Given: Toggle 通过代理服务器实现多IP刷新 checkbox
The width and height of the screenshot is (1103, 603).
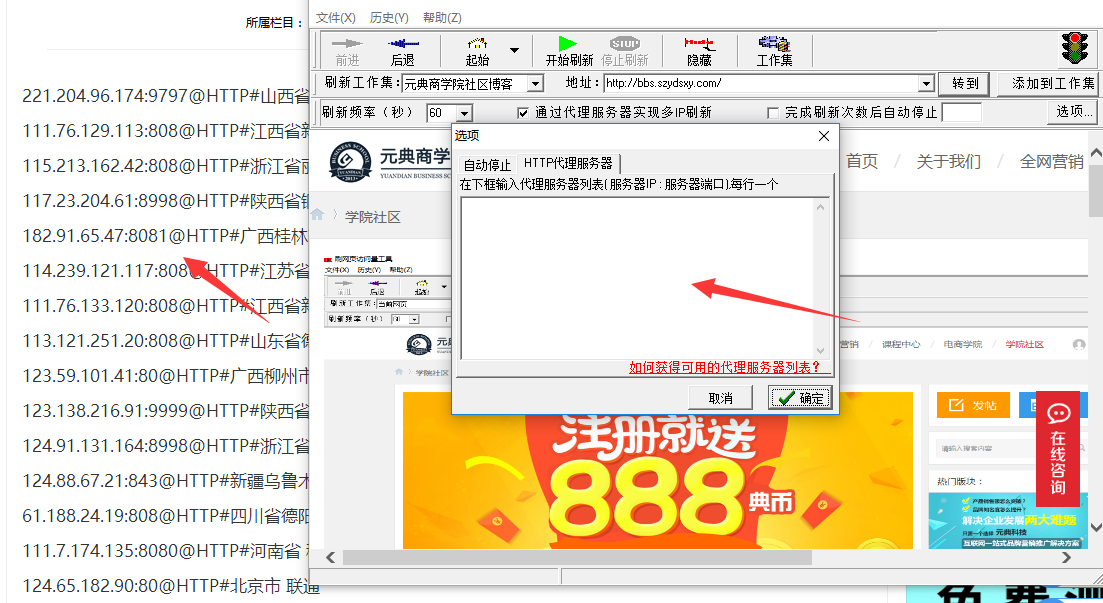Looking at the screenshot, I should (x=523, y=113).
